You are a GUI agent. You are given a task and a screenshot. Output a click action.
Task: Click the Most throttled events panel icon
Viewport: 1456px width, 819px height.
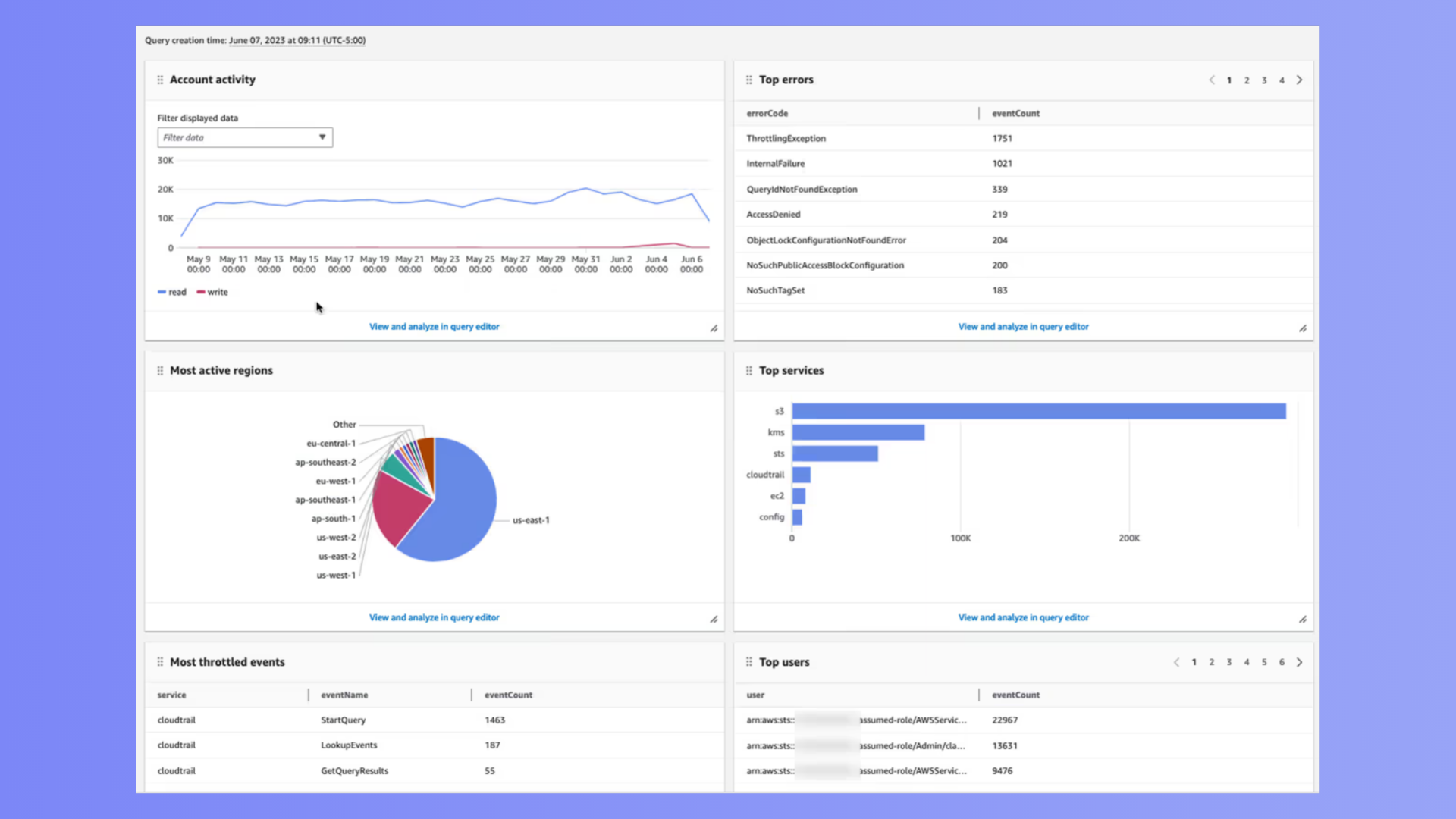coord(159,662)
